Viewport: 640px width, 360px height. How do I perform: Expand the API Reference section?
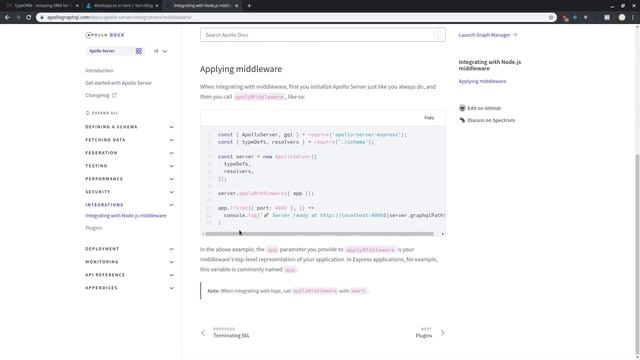pos(129,275)
